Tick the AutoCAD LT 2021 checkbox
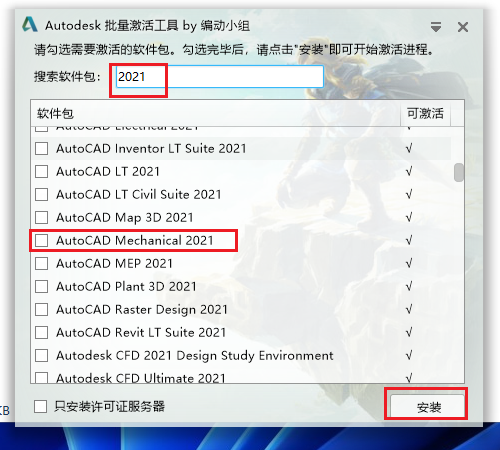 point(41,171)
